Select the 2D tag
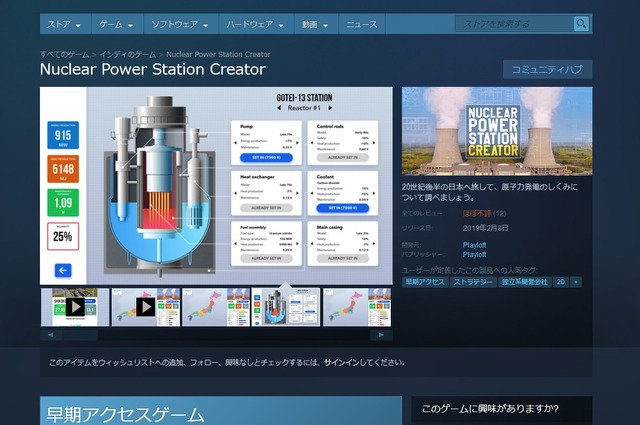Image resolution: width=640 pixels, height=425 pixels. click(561, 282)
